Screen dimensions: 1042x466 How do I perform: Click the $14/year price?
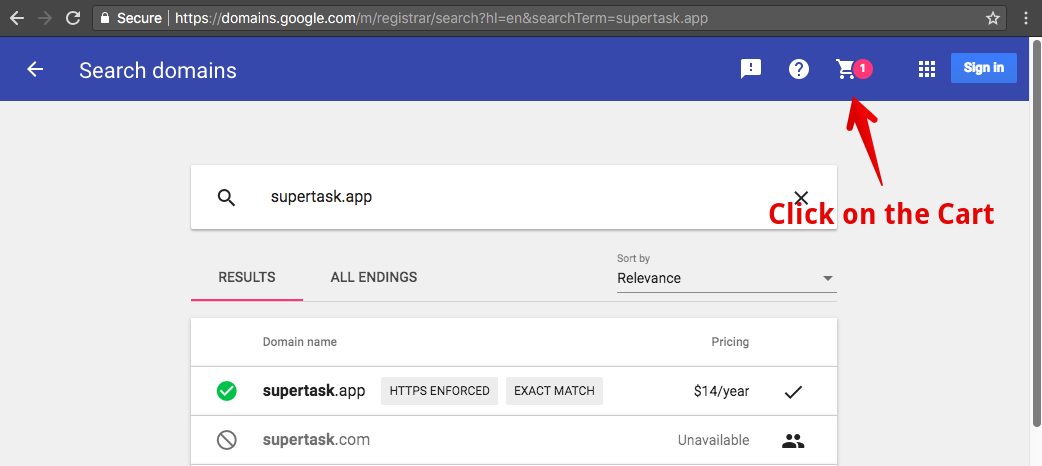click(721, 391)
